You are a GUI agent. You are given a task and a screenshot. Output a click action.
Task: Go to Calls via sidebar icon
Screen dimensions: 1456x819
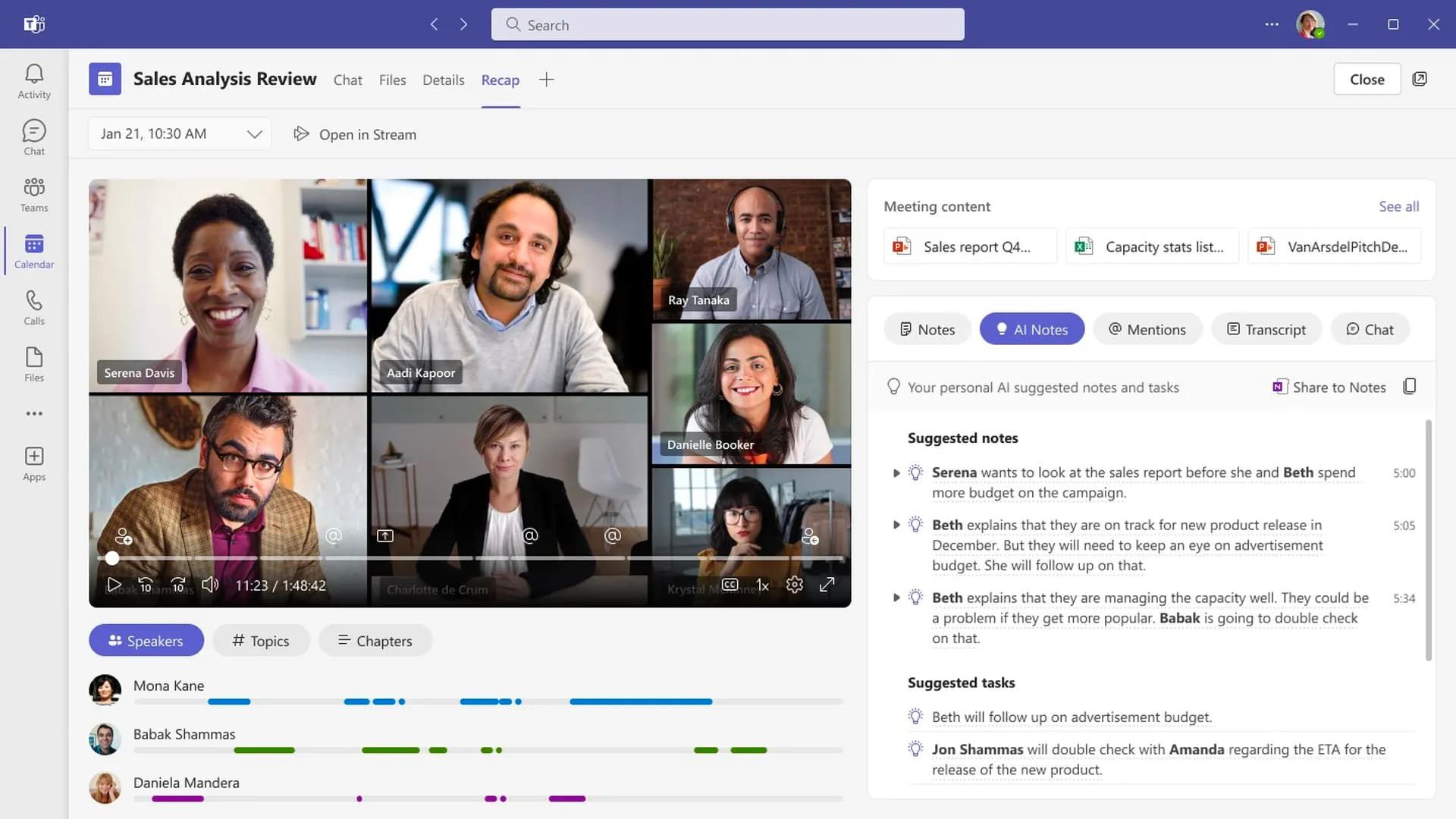34,307
